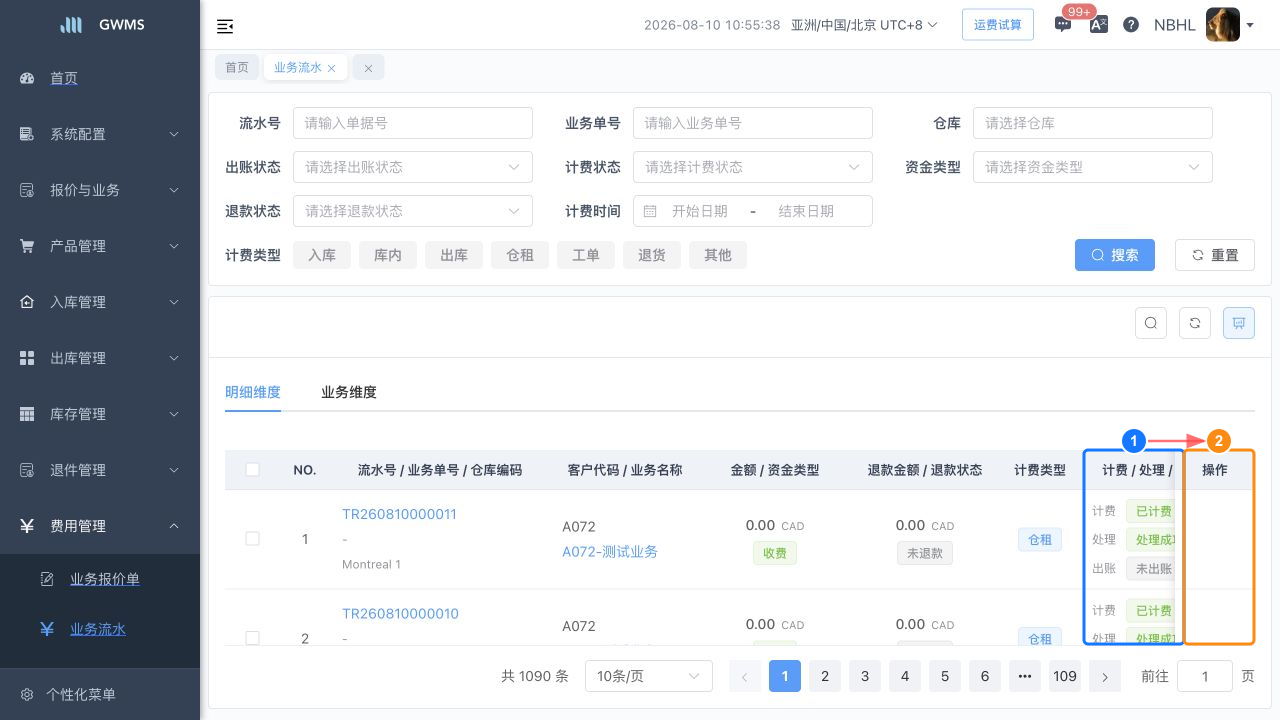This screenshot has height=720, width=1280.
Task: Toggle the select-all checkbox in the table header
Action: pos(252,469)
